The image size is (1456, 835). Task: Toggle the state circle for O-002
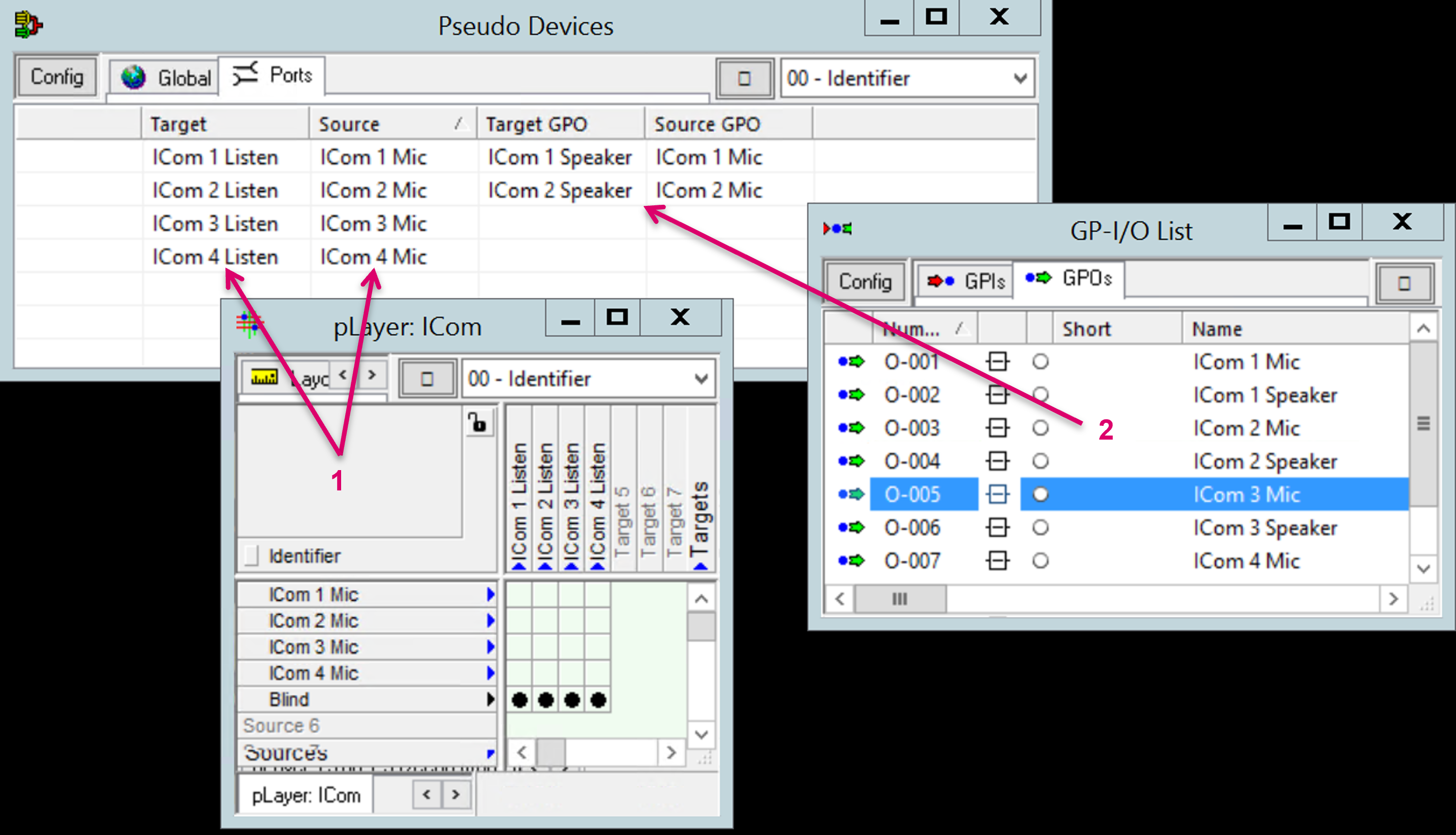[x=1040, y=395]
